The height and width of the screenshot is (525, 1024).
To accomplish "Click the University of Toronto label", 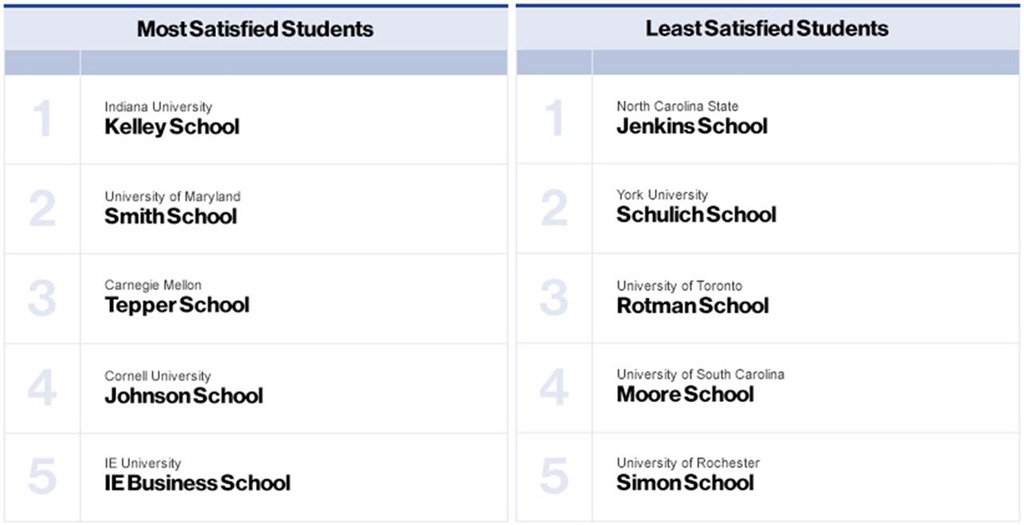I will (x=679, y=286).
